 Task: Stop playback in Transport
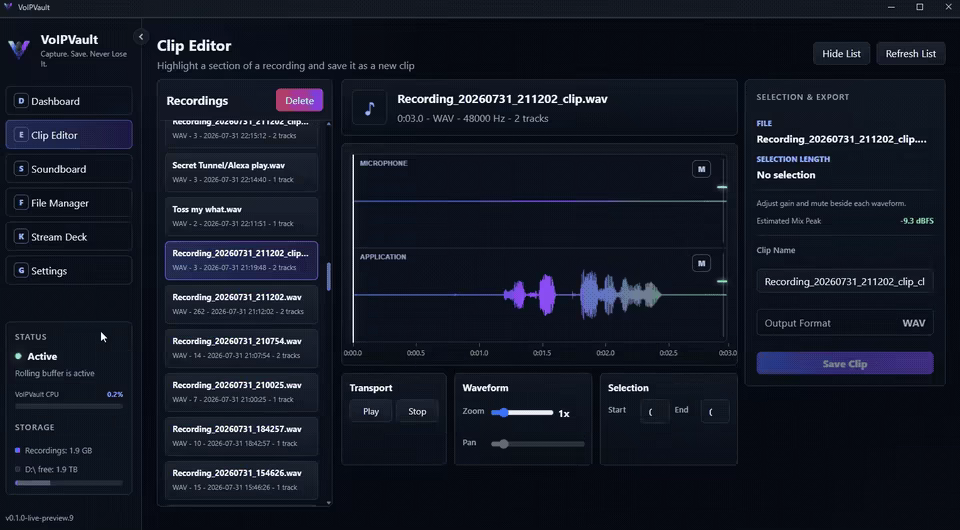tap(417, 411)
